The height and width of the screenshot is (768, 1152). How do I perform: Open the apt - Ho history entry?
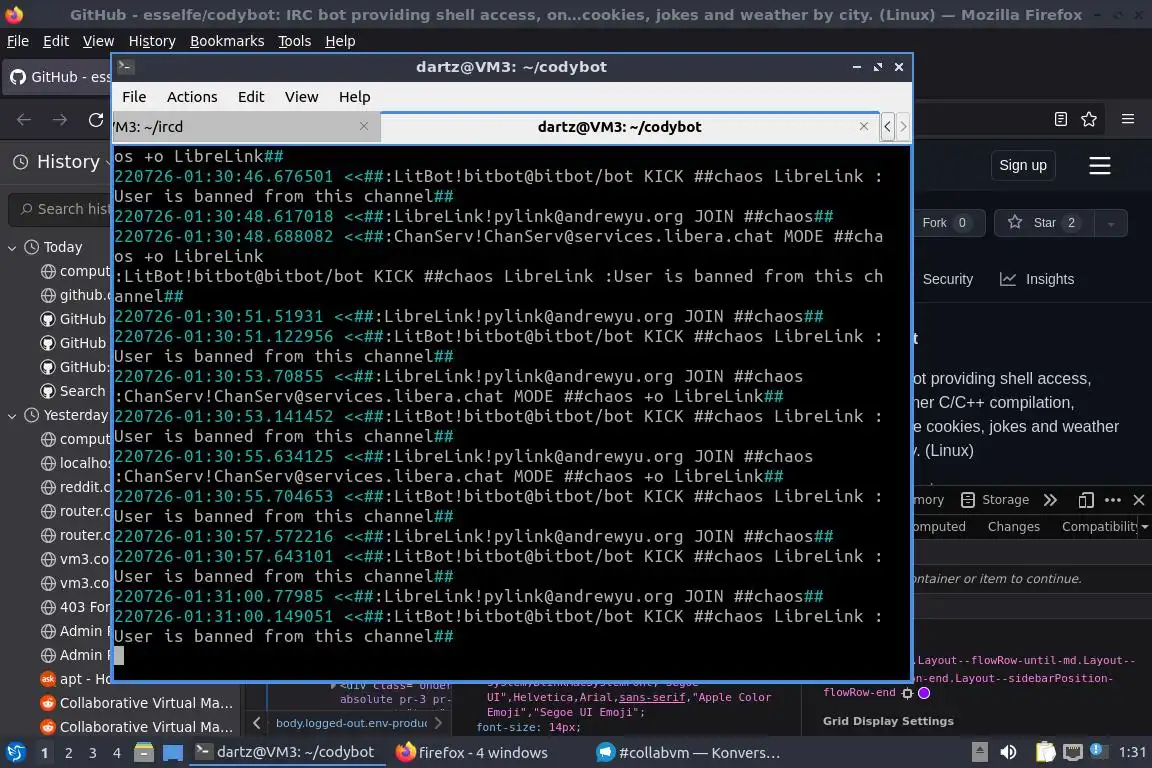[x=75, y=679]
